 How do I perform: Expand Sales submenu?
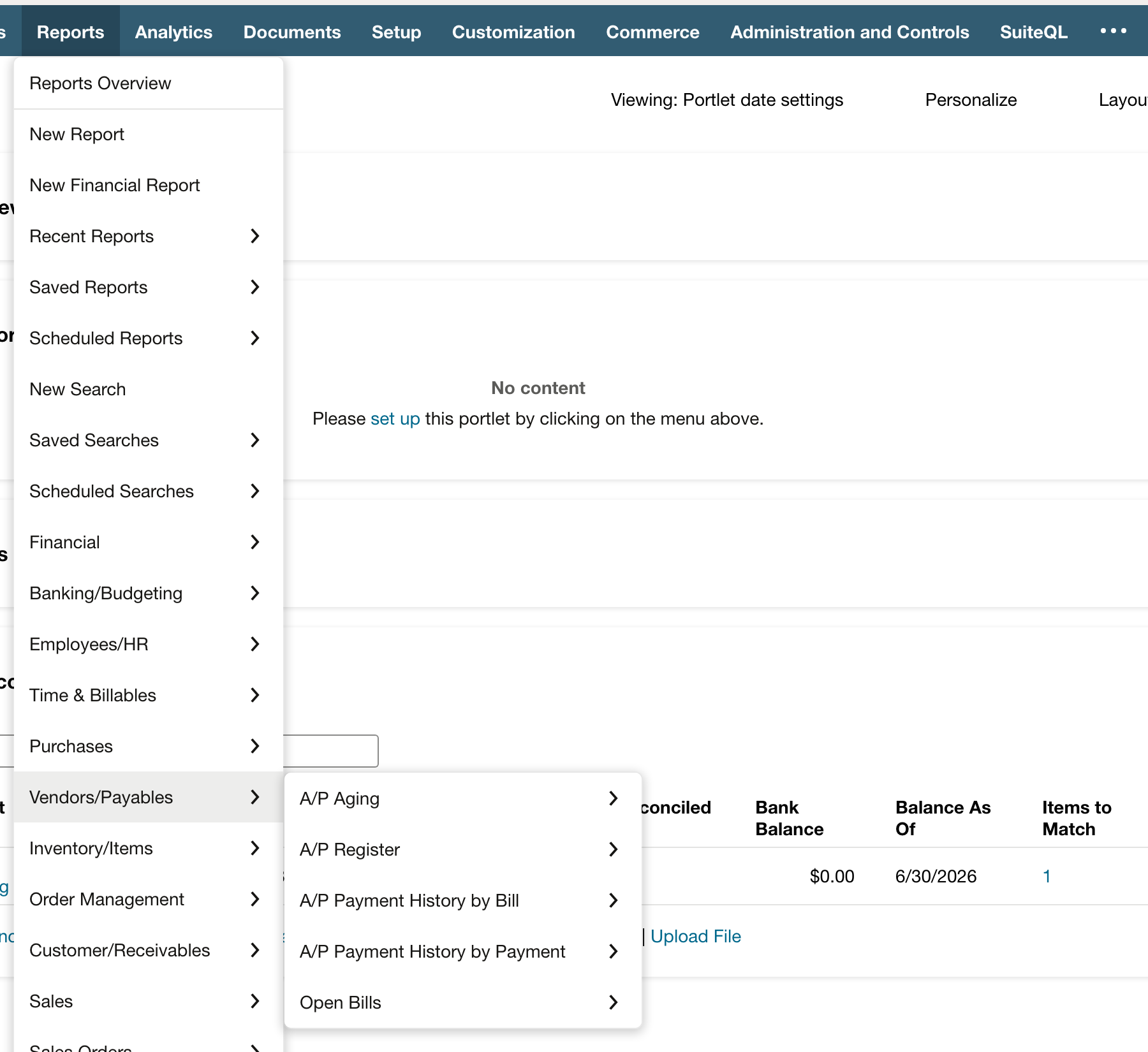click(149, 1002)
